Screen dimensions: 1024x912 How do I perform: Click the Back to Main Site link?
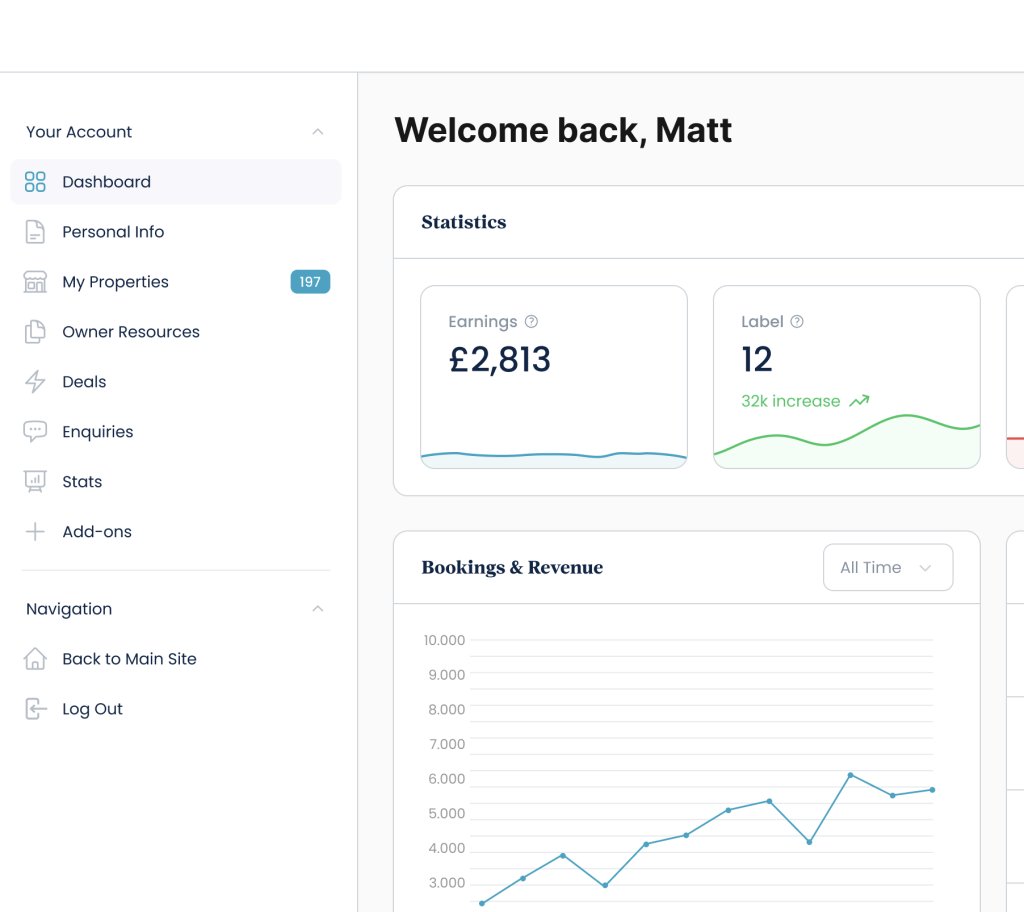pyautogui.click(x=129, y=659)
